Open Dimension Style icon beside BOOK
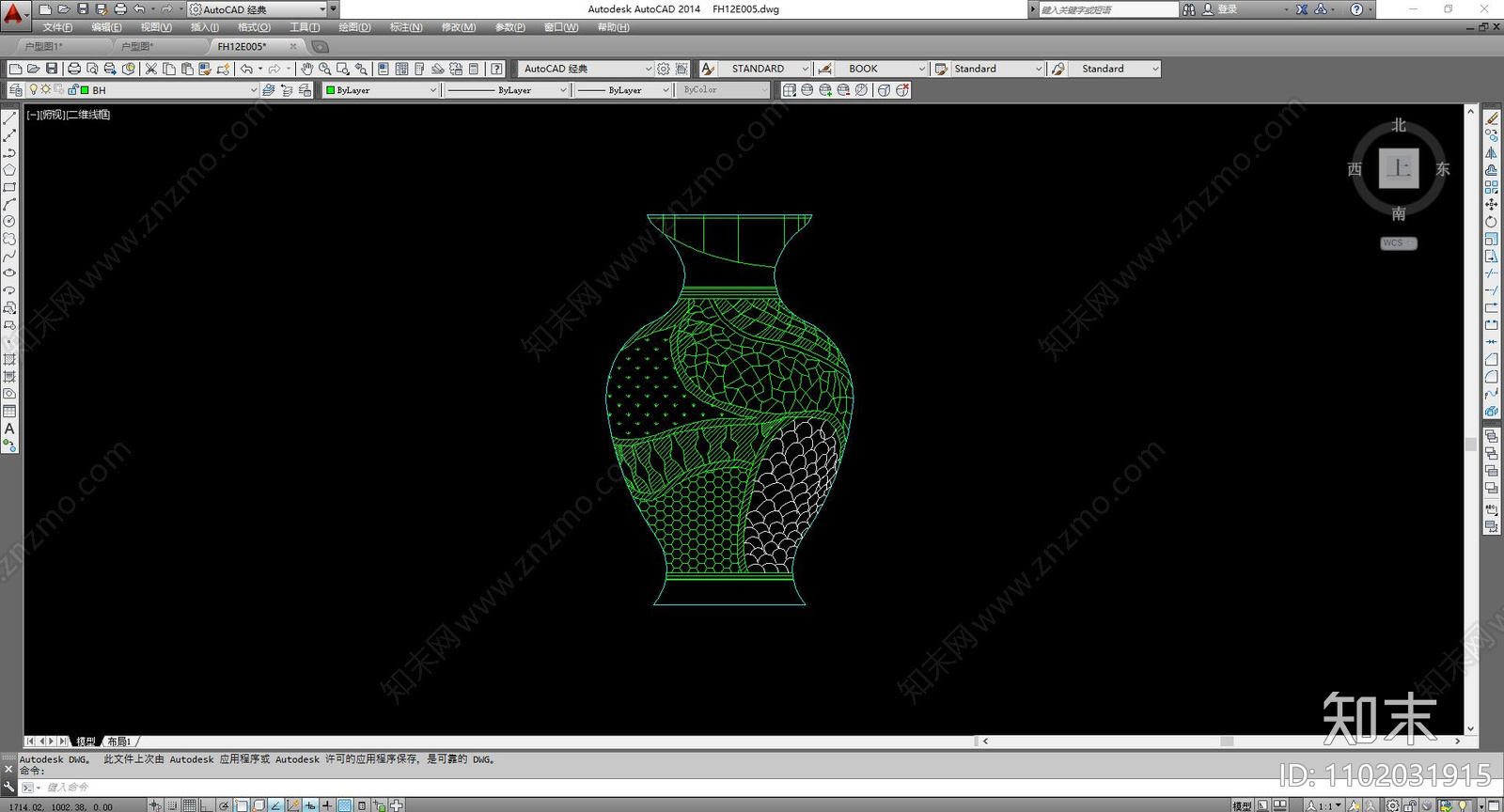Viewport: 1504px width, 812px height. [x=824, y=69]
